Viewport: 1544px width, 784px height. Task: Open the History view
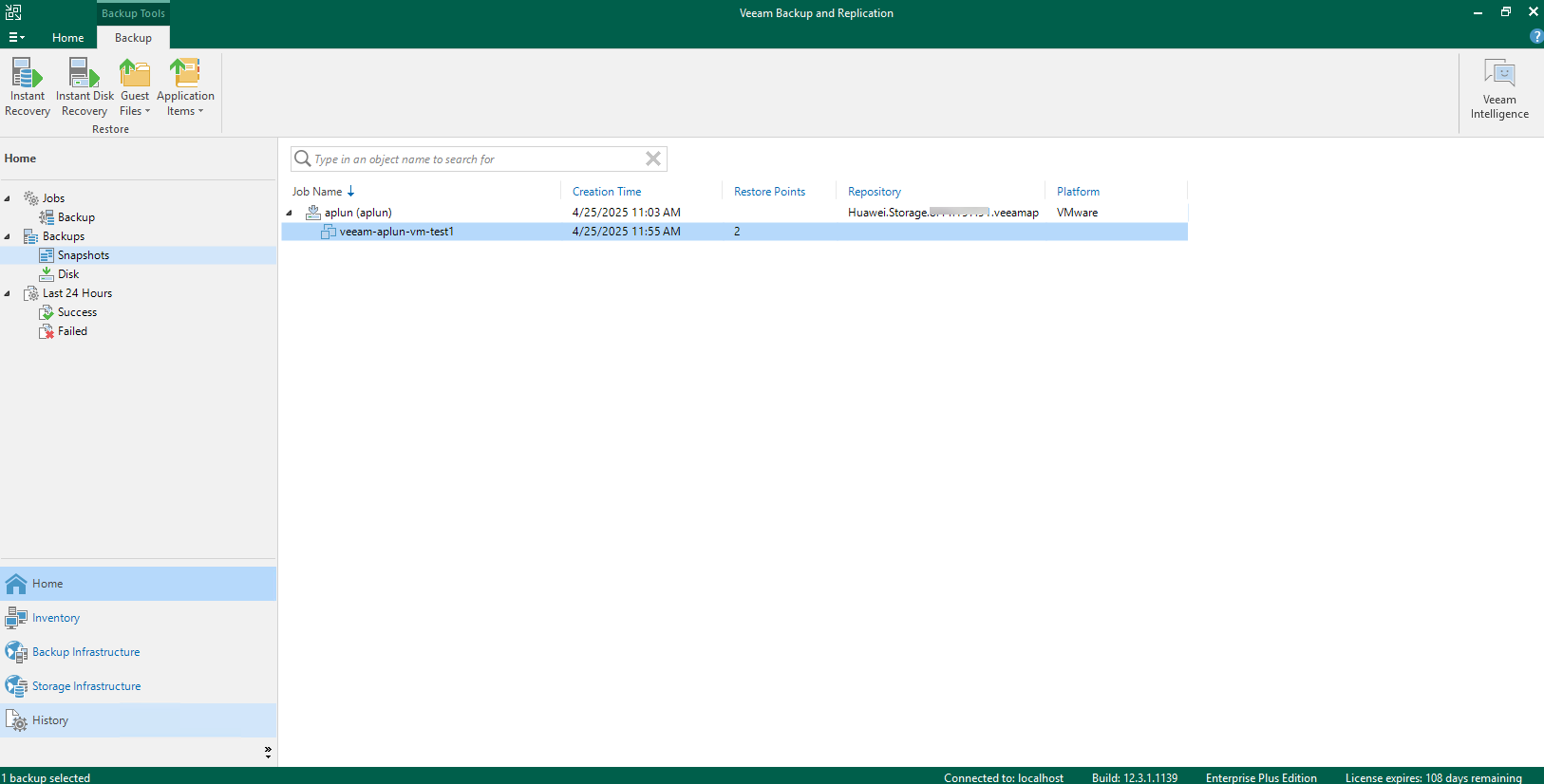coord(139,720)
